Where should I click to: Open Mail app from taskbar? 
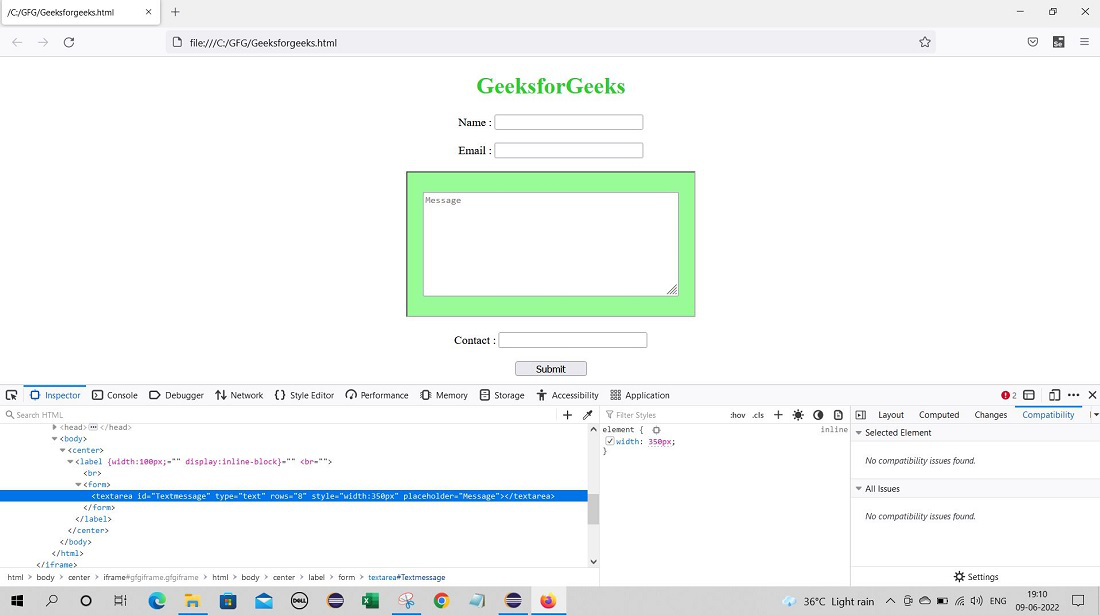click(x=264, y=601)
